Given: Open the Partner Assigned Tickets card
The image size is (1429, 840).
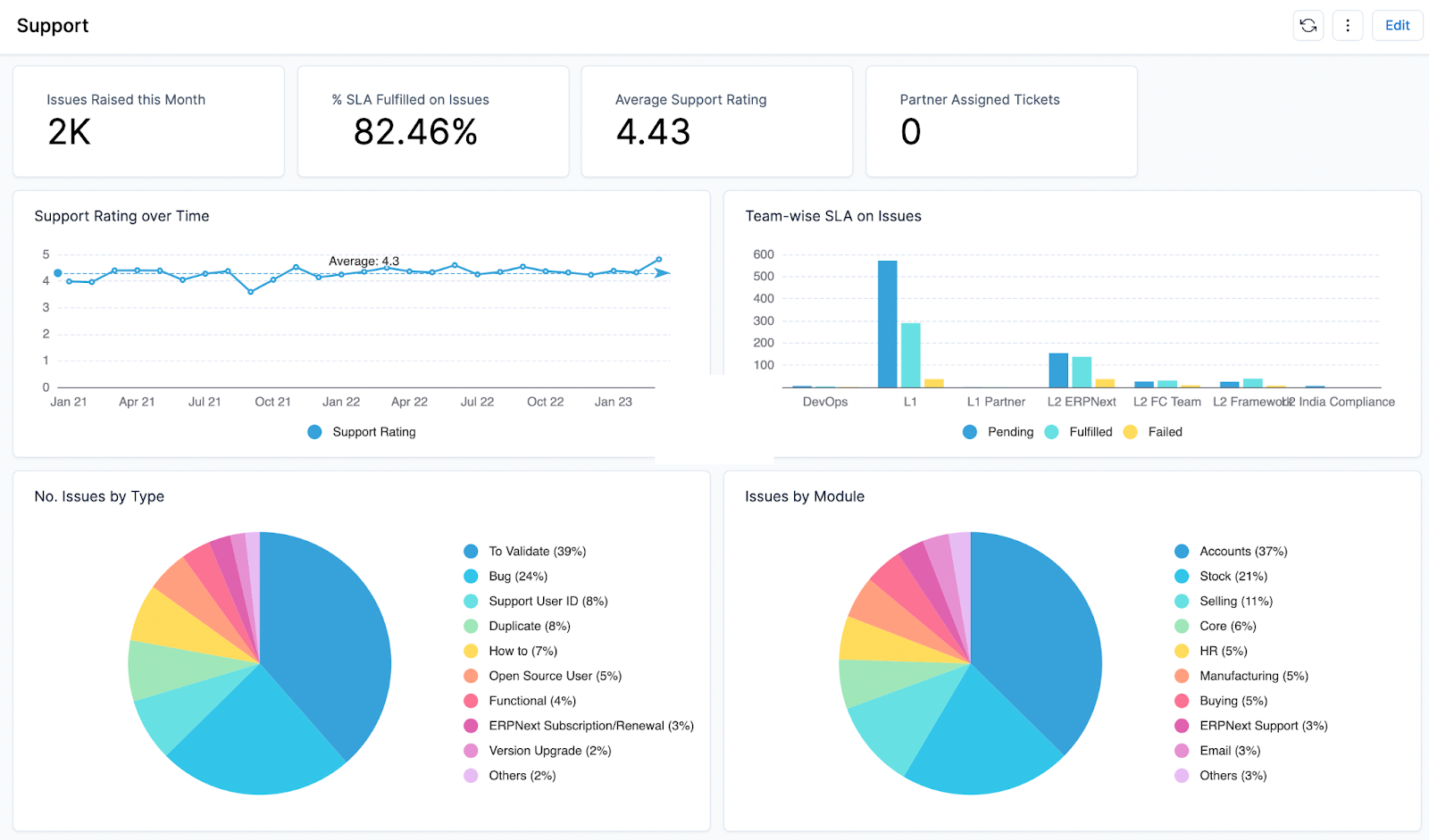Looking at the screenshot, I should tap(1001, 121).
